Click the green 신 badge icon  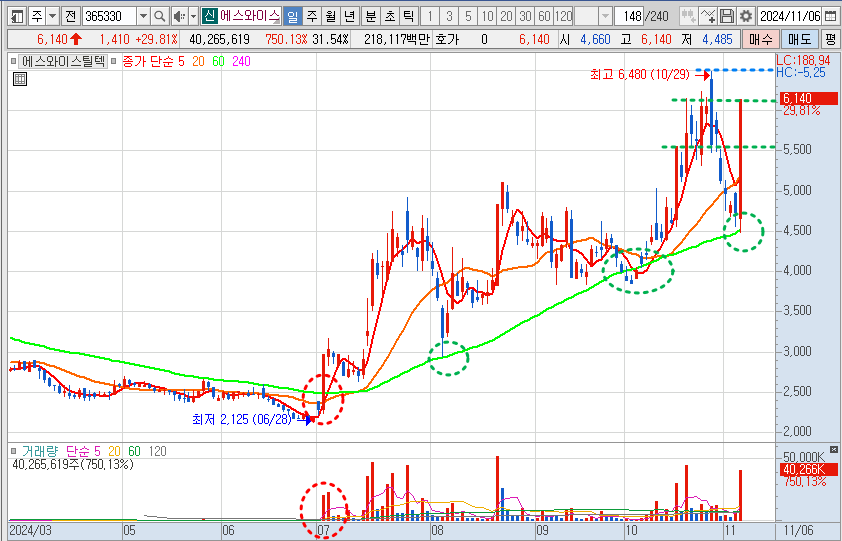tap(209, 17)
